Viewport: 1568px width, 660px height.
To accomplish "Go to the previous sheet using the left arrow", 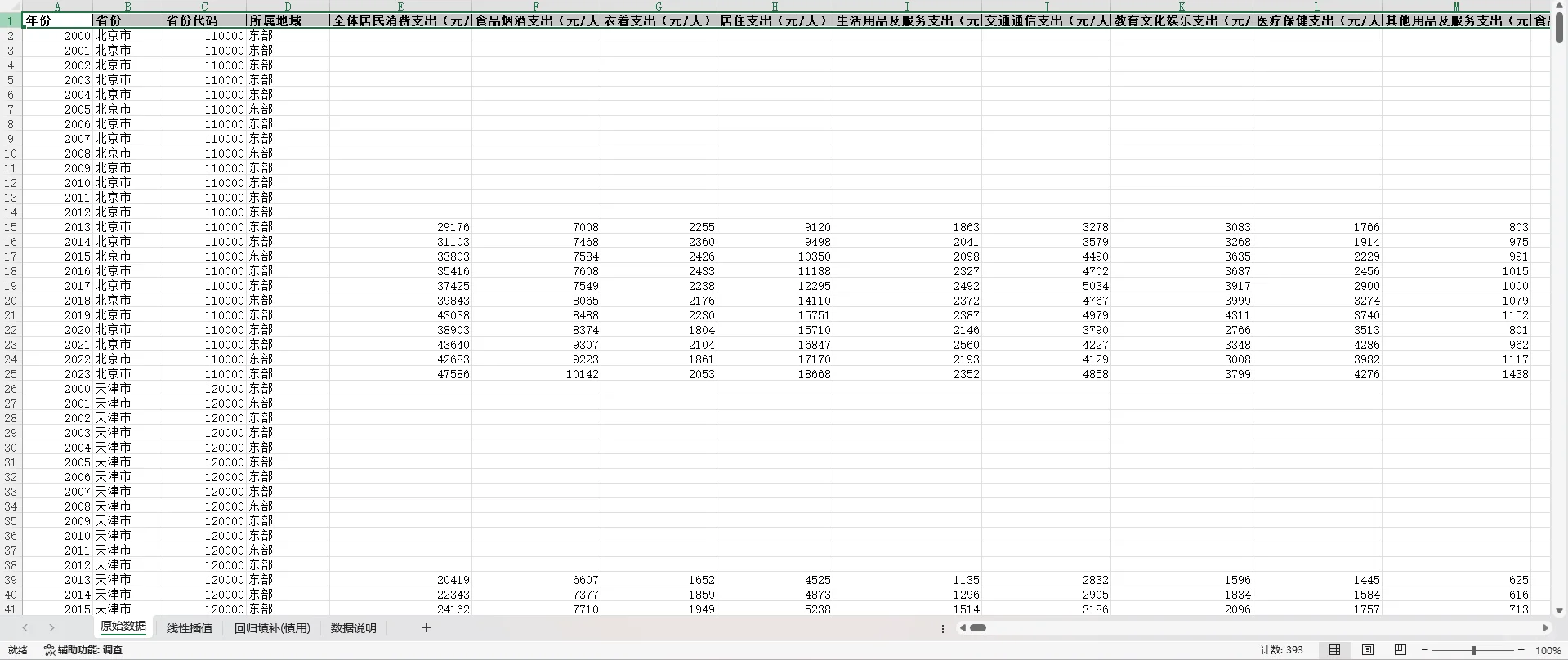I will tap(25, 628).
